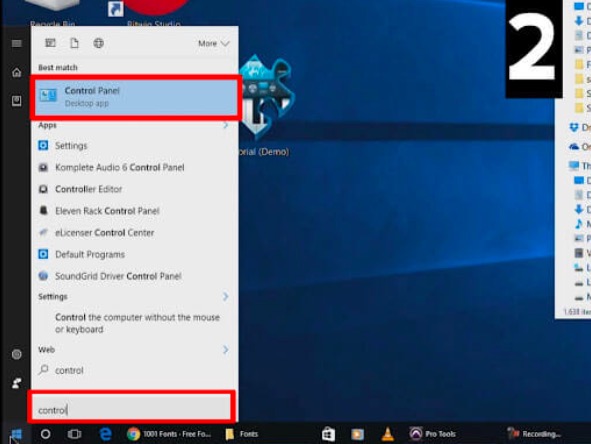591x444 pixels.
Task: Switch to Pro Tools on the taskbar
Action: 433,434
